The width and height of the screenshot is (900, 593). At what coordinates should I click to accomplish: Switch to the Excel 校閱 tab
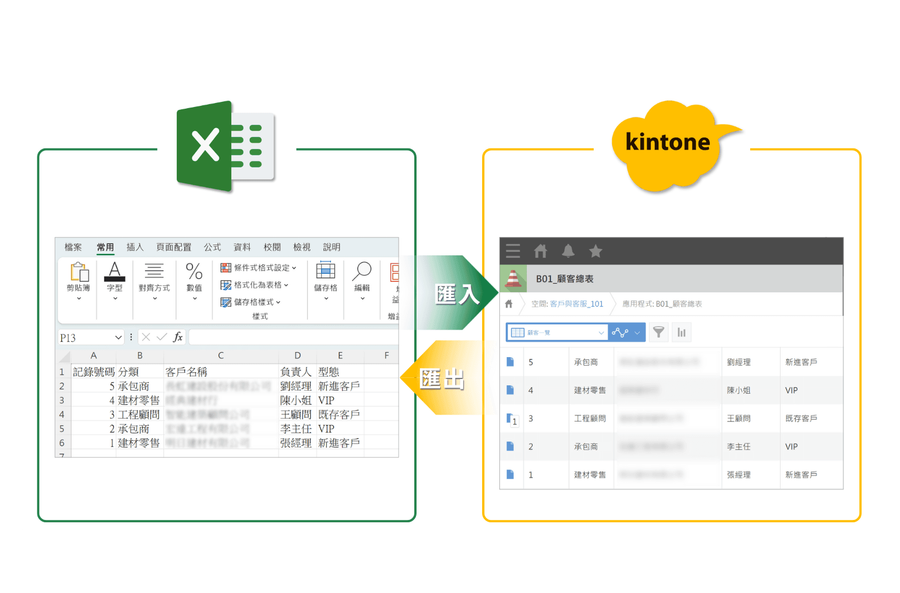pos(272,247)
